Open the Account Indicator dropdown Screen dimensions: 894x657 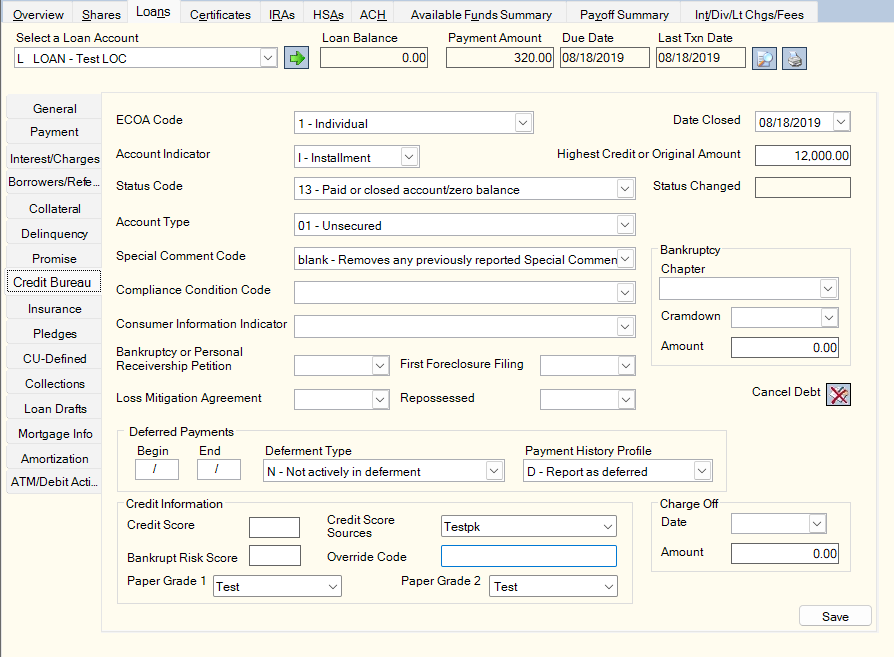(409, 157)
